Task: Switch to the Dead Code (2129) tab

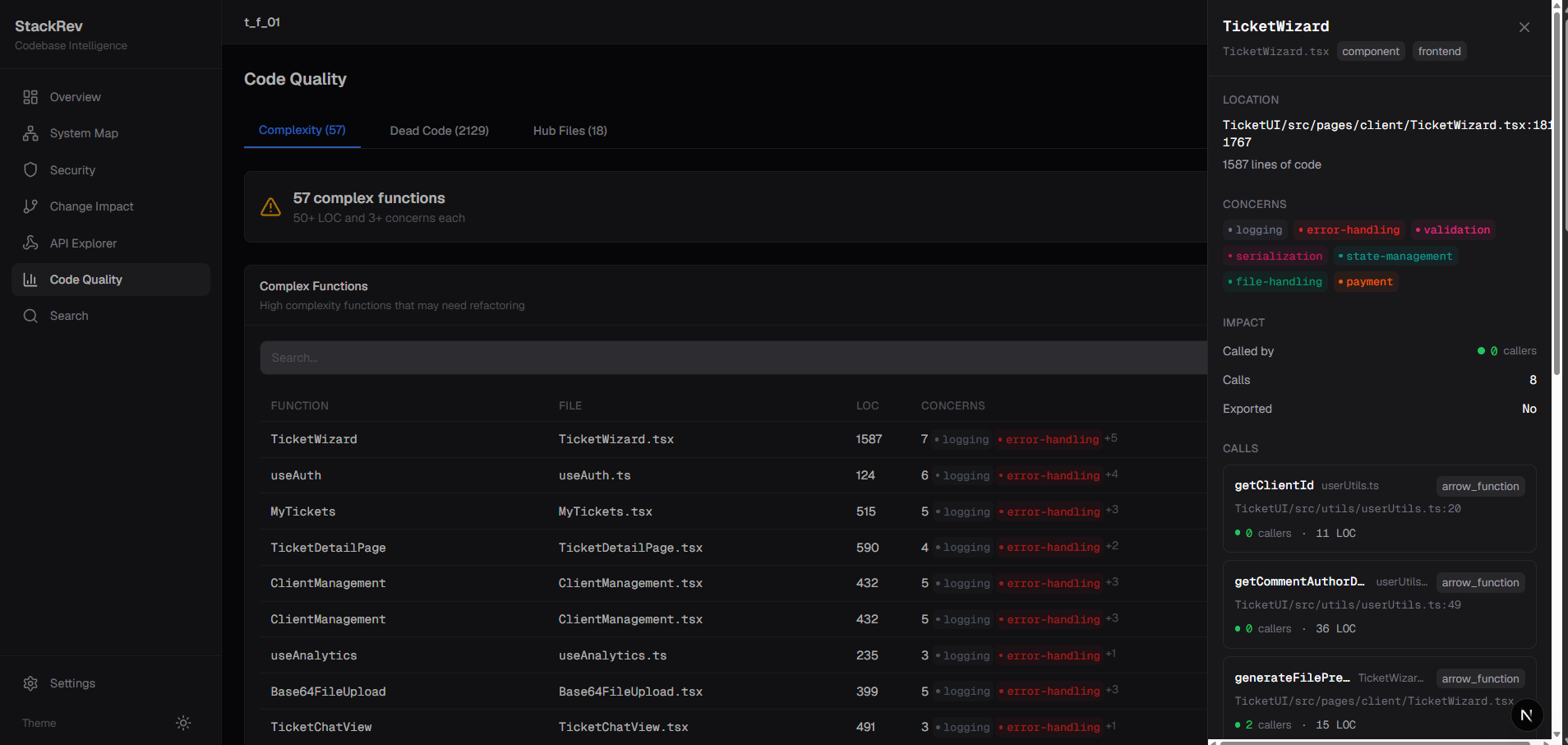Action: point(439,131)
